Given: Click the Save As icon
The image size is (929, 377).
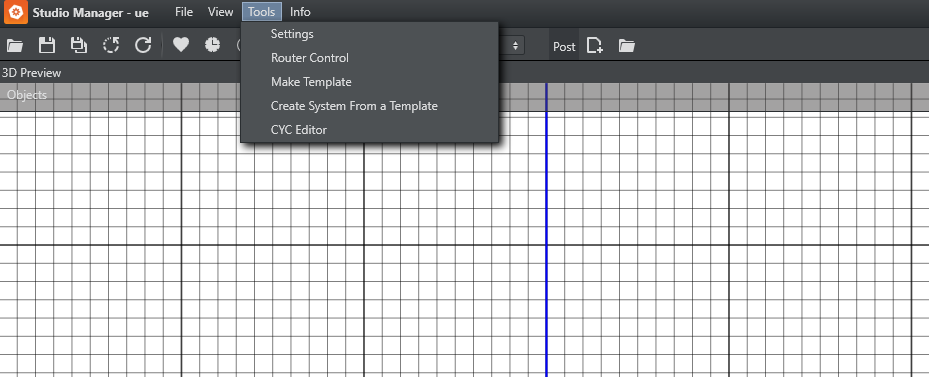Looking at the screenshot, I should (79, 45).
